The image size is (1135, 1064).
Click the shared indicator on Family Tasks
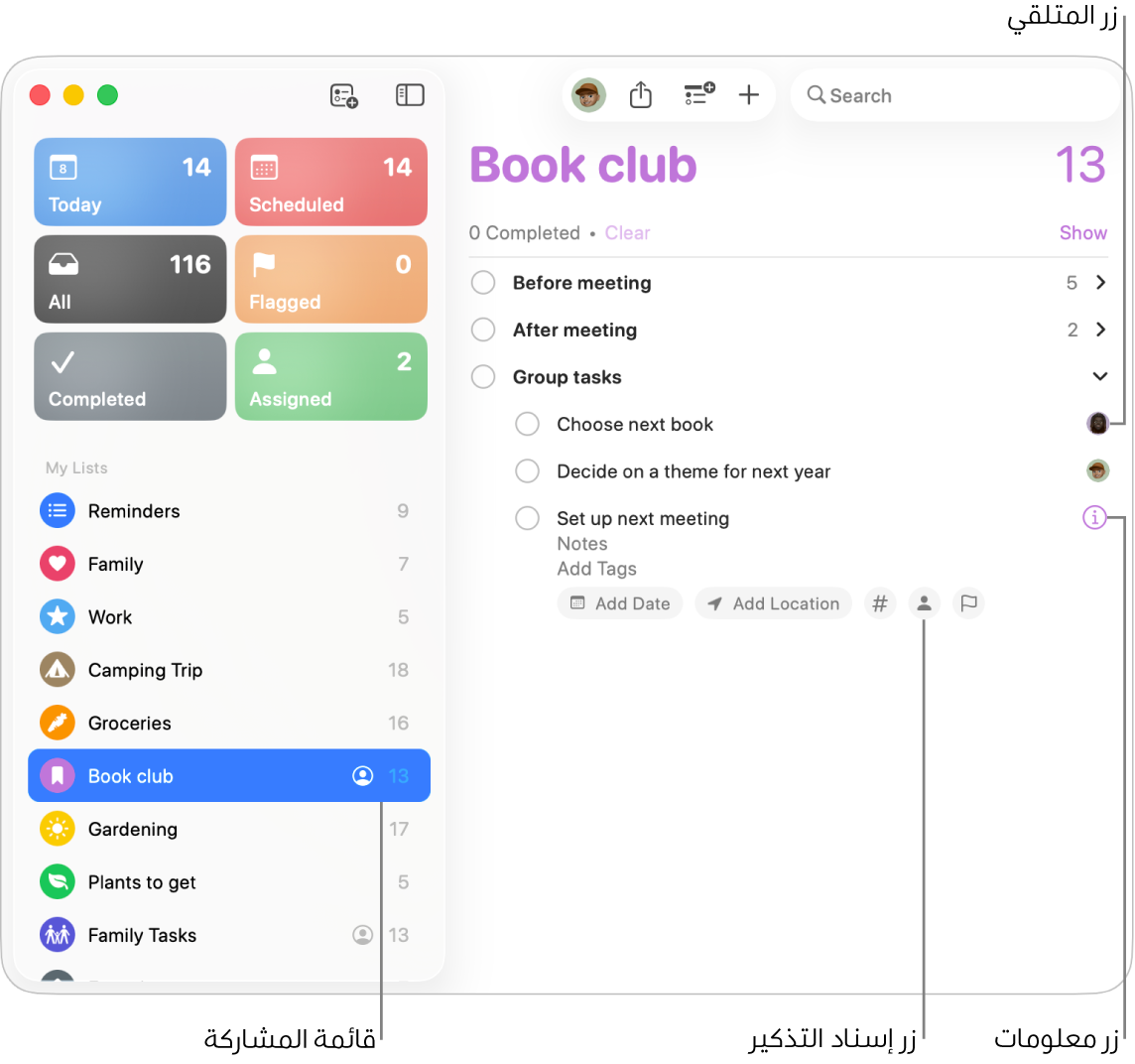coord(363,935)
